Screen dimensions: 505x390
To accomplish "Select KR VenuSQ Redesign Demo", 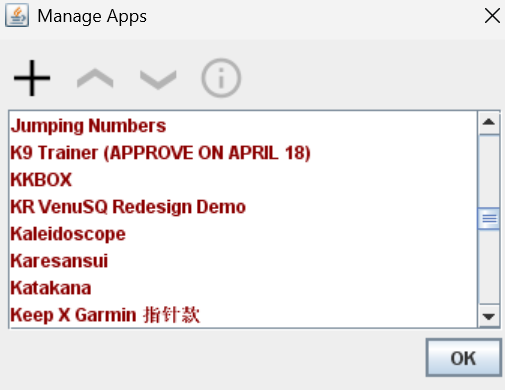I will click(243, 207).
